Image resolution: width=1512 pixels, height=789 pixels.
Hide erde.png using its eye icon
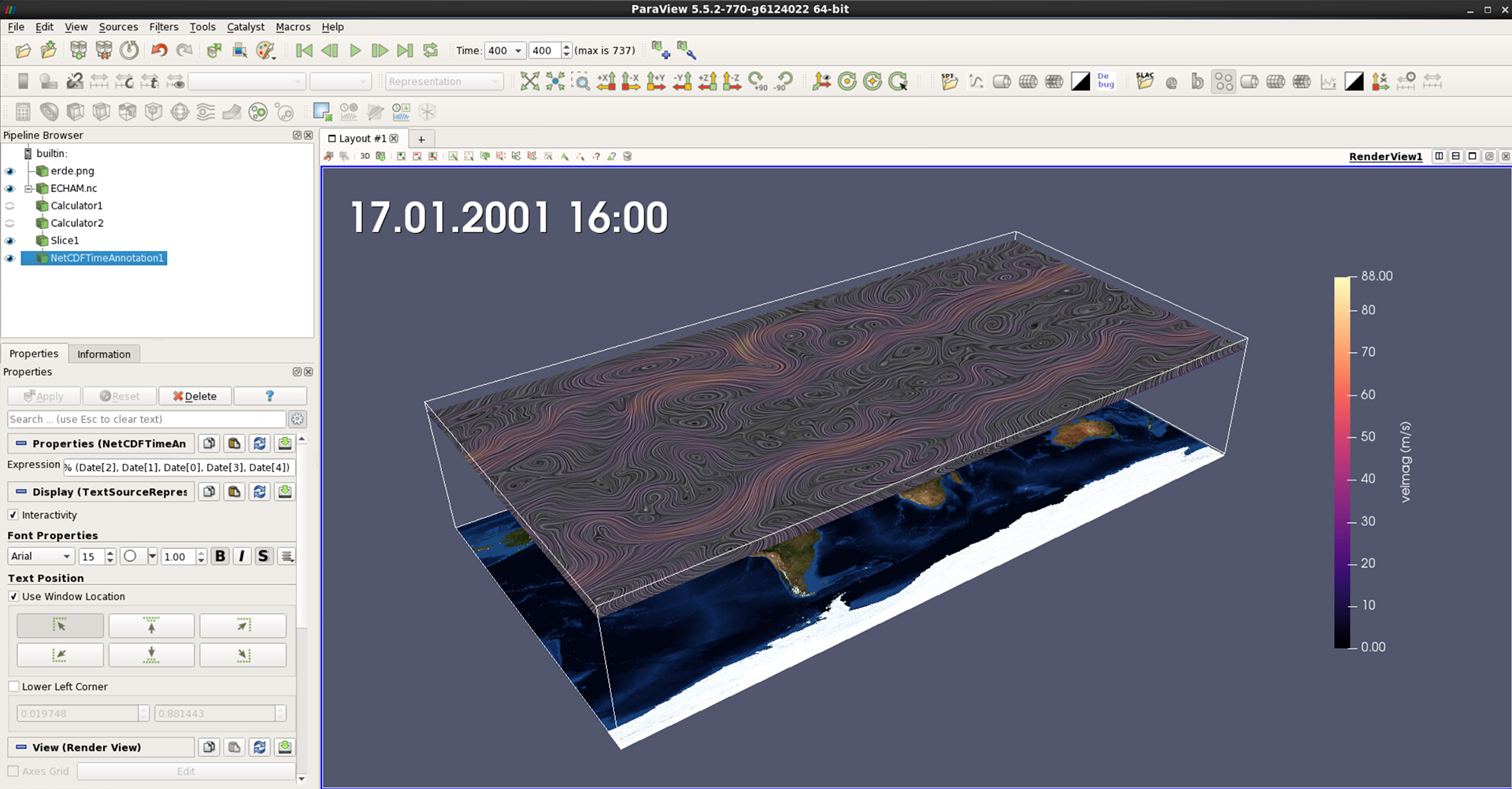[10, 171]
